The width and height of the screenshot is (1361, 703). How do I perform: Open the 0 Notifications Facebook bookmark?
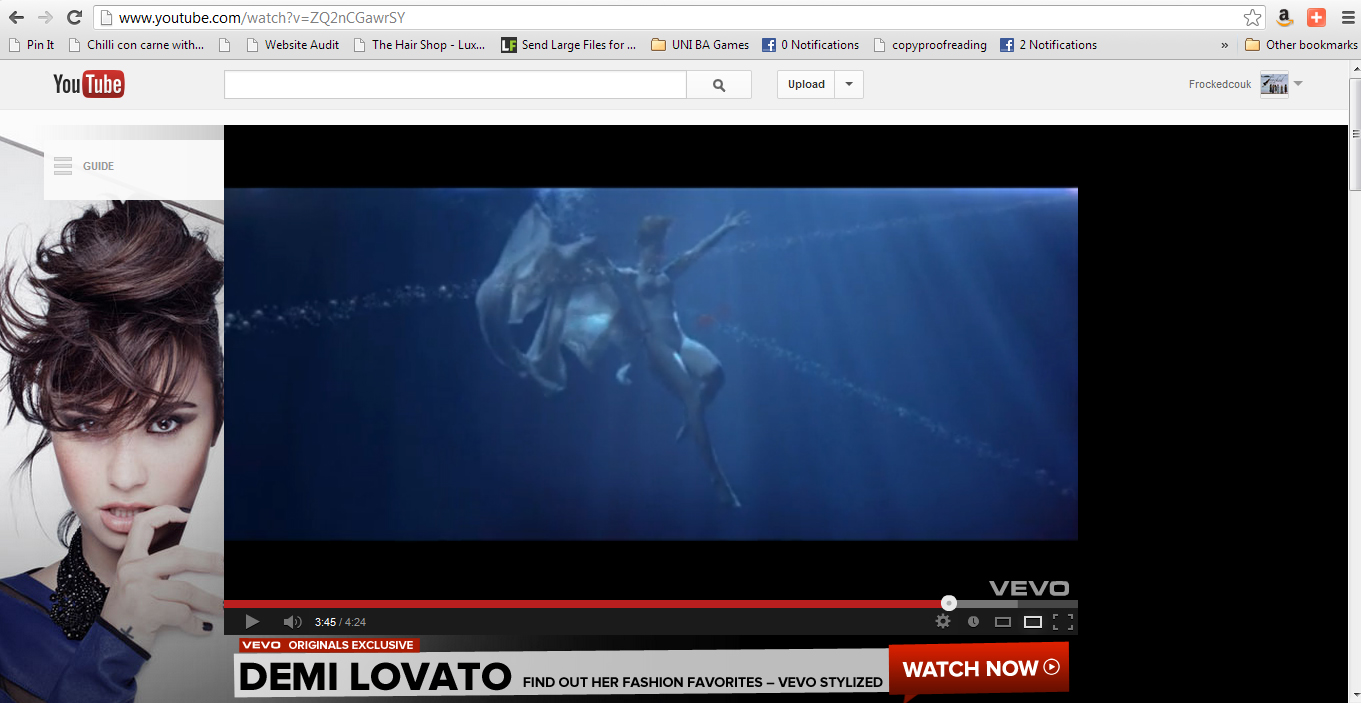point(811,45)
